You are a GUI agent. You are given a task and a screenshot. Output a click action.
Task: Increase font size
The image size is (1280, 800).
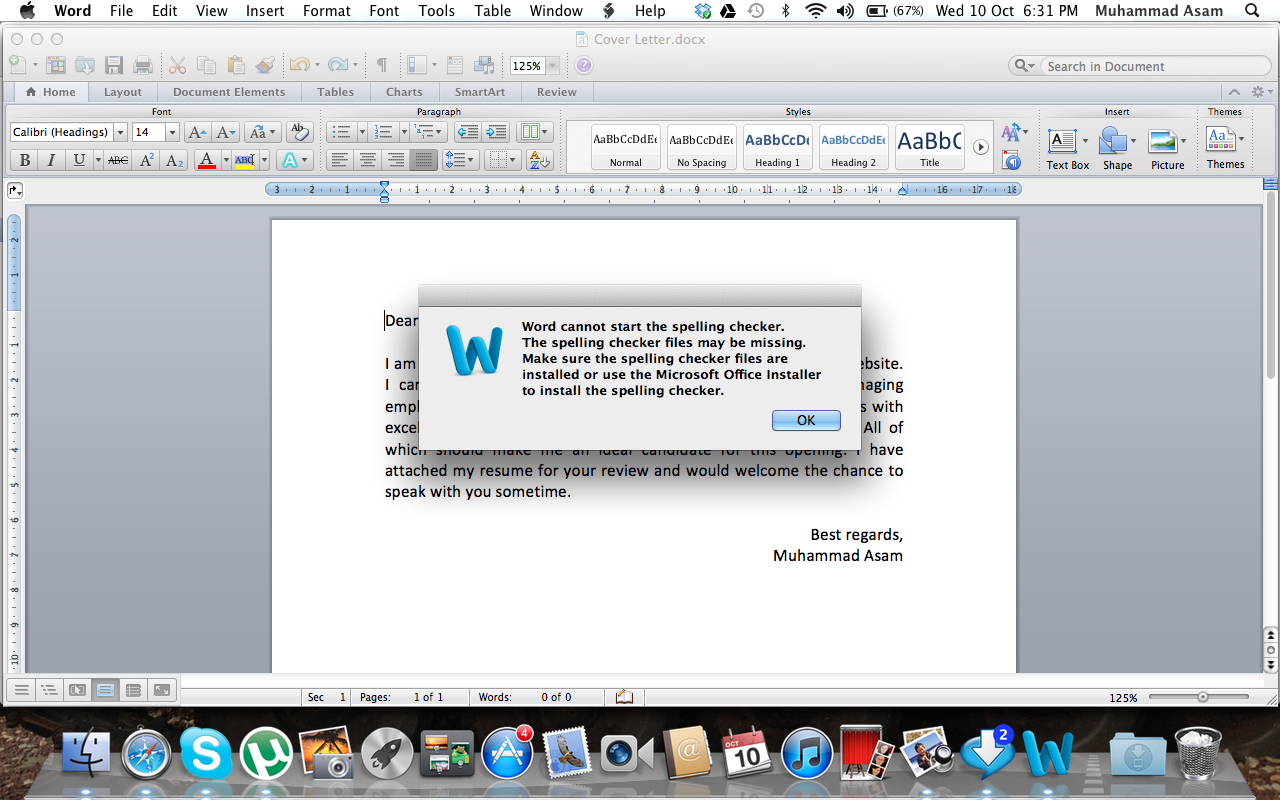point(197,132)
